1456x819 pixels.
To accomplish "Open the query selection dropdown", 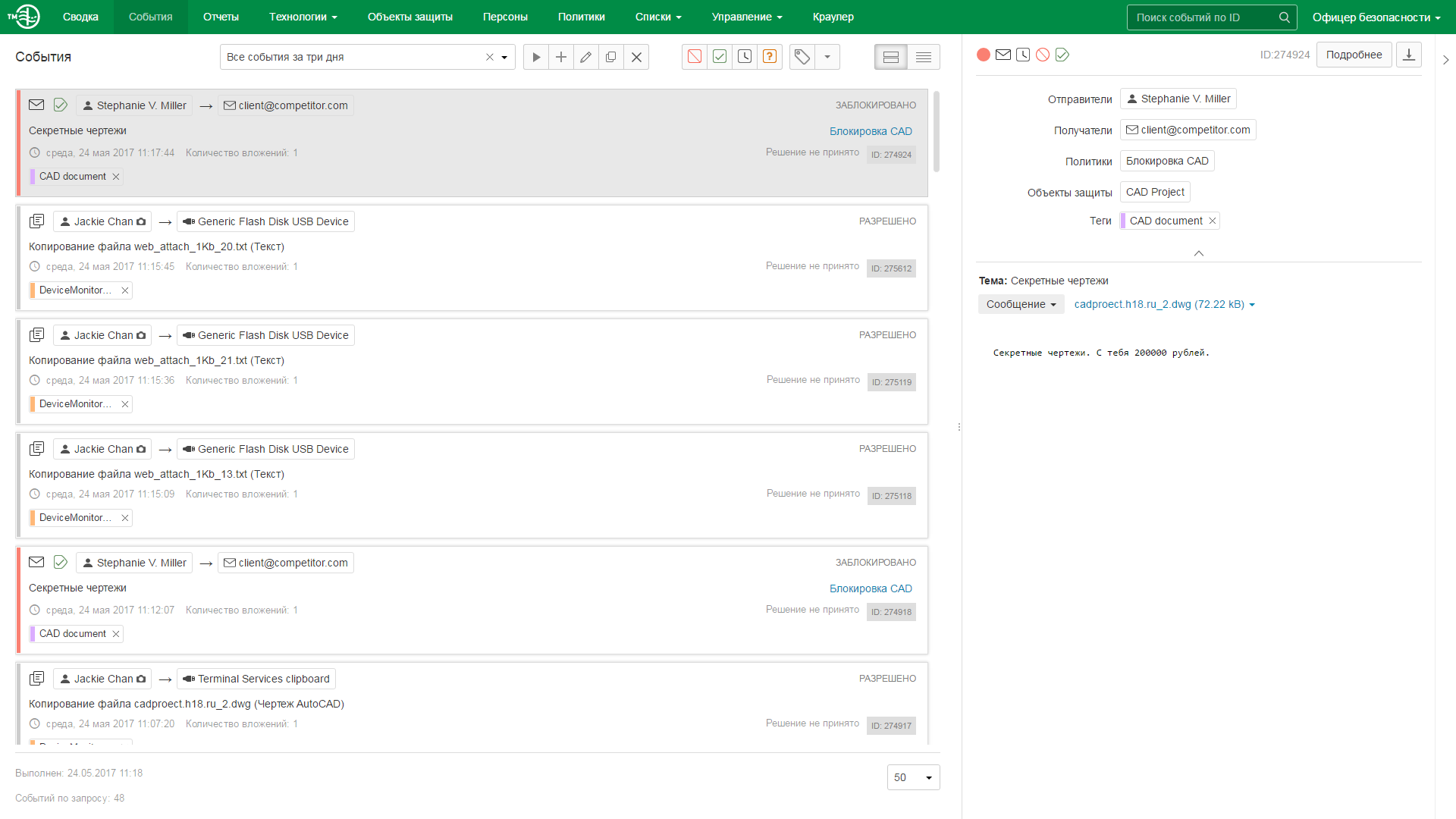I will pyautogui.click(x=504, y=57).
